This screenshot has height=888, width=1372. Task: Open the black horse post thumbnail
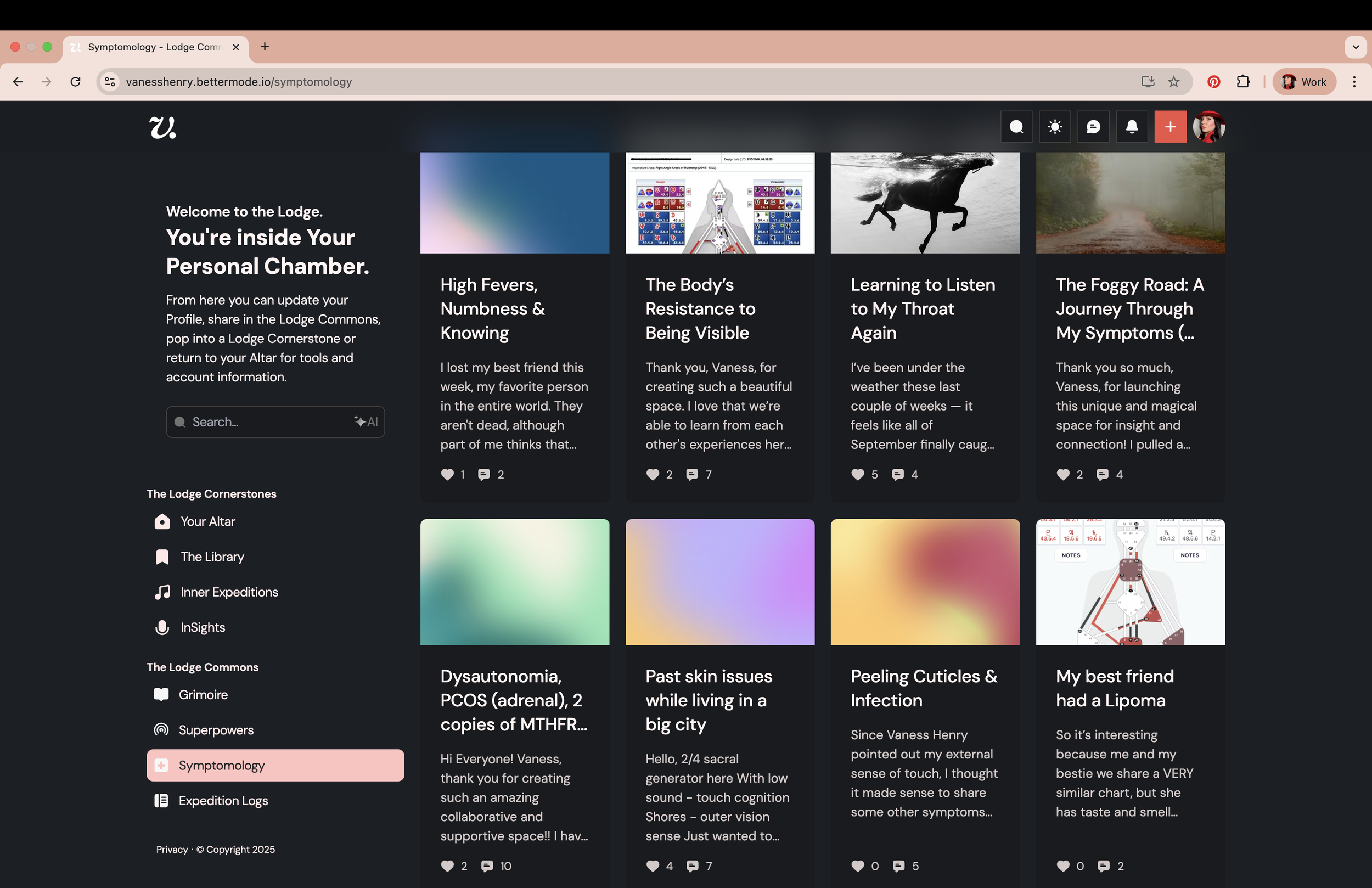pyautogui.click(x=925, y=202)
